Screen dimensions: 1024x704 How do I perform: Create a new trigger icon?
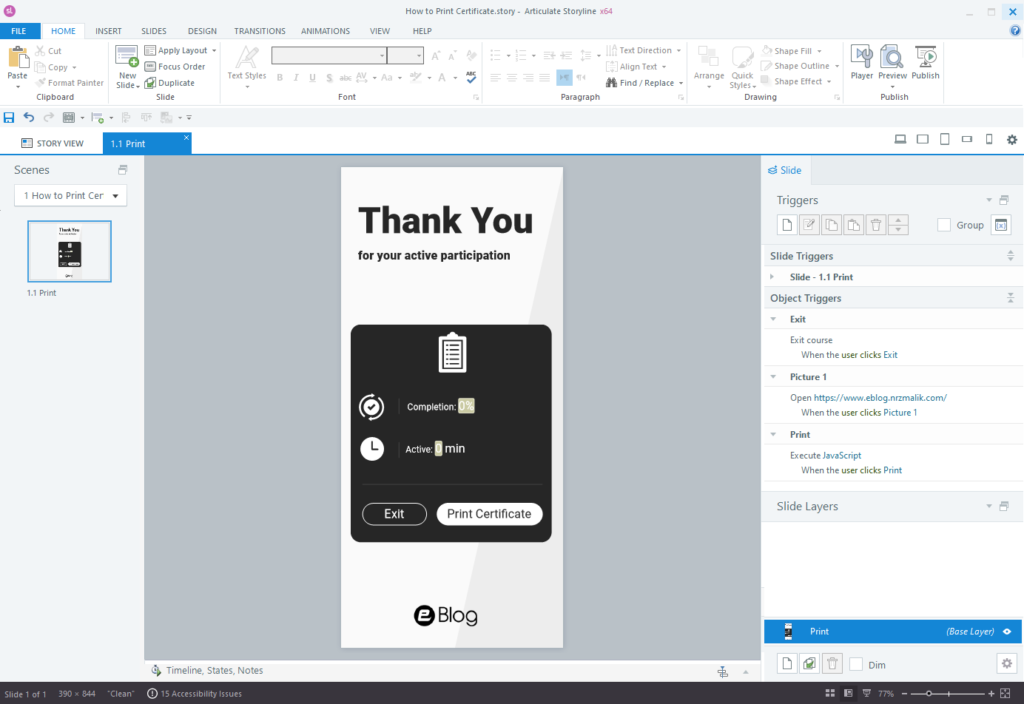787,225
